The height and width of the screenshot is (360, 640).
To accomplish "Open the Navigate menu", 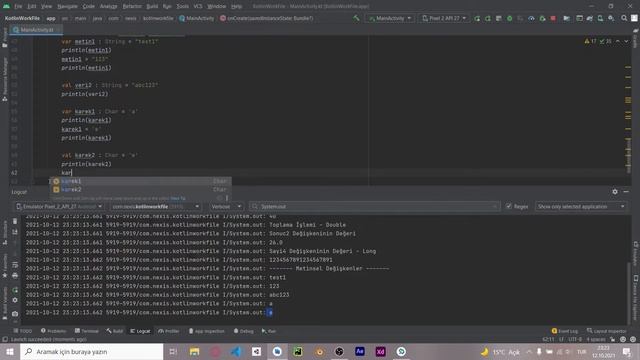I will click(67, 6).
